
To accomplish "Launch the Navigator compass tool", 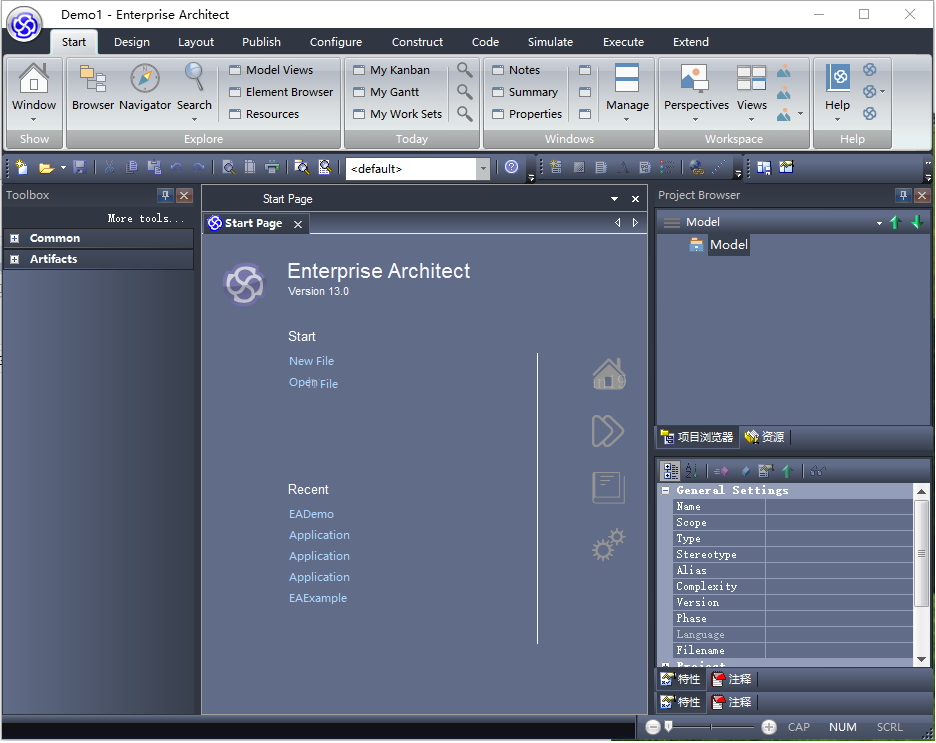I will (x=145, y=88).
